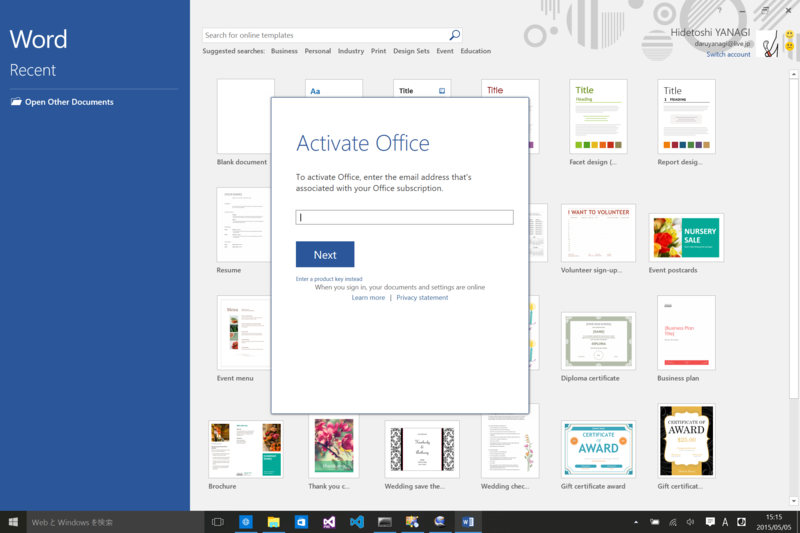Choose the Facet design template
This screenshot has height=533, width=800.
click(x=598, y=116)
